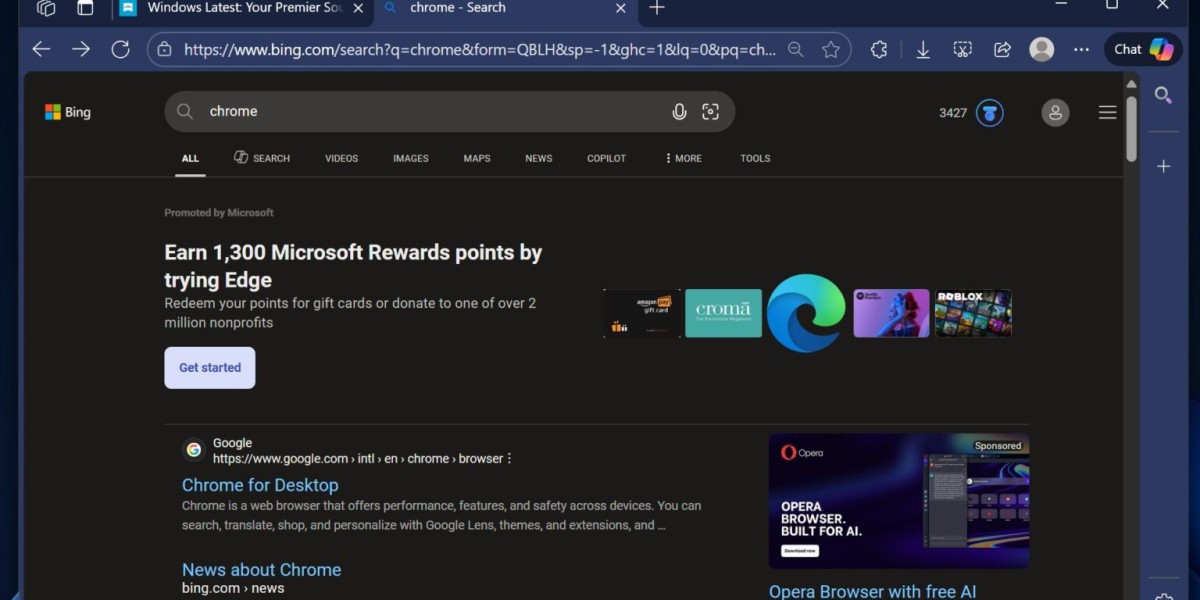
Task: Start voice search with microphone icon
Action: 679,112
